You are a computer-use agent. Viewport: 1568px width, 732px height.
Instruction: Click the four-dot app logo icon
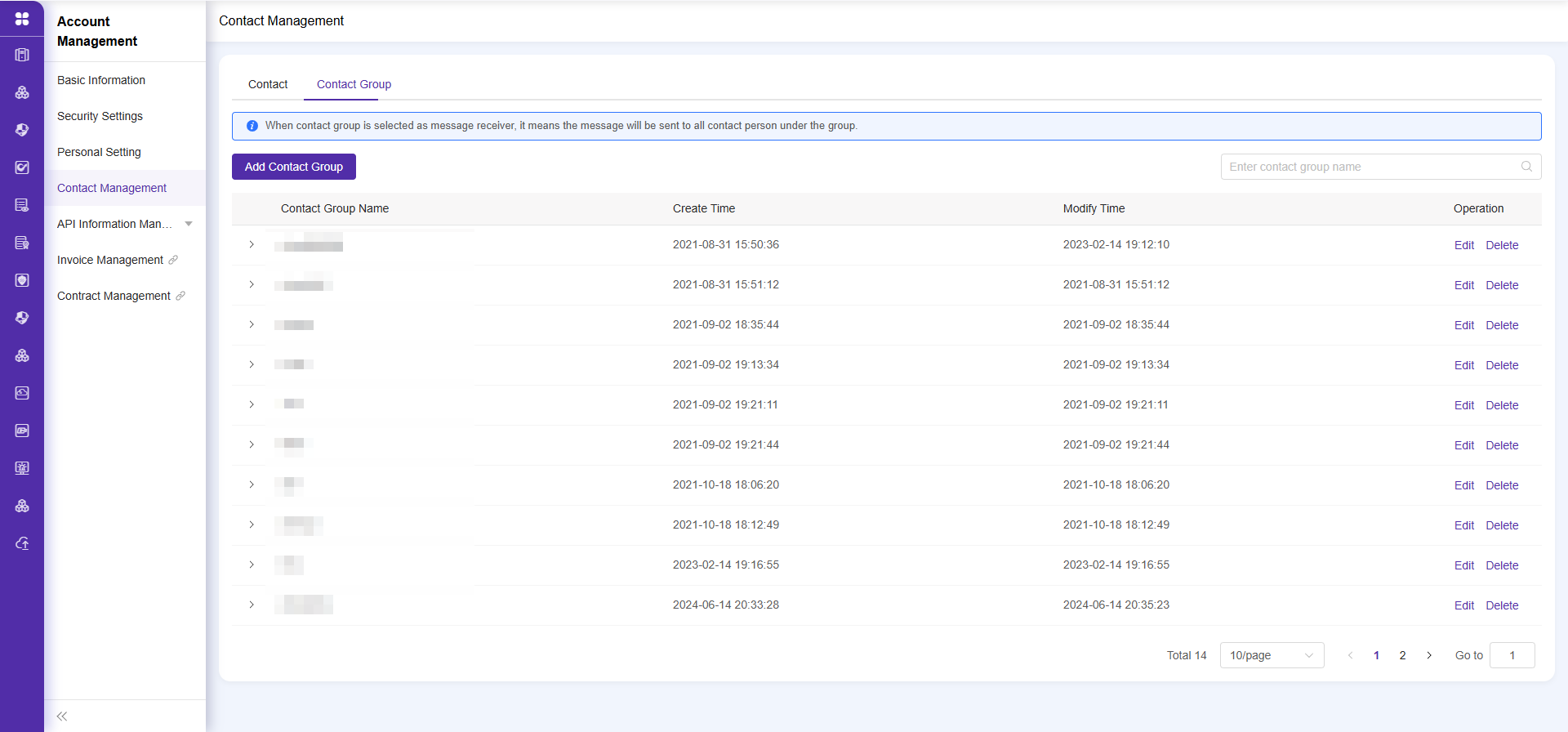22,18
